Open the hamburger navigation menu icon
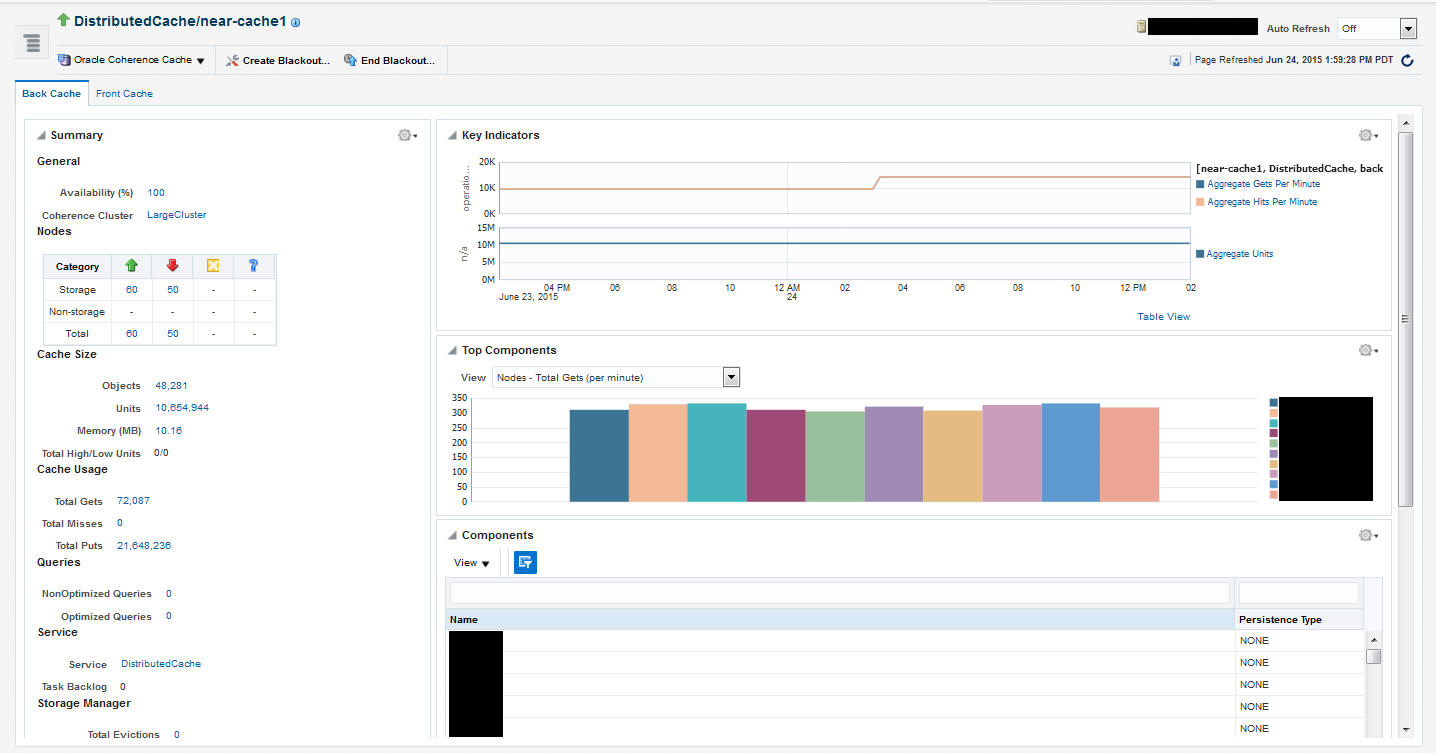This screenshot has height=753, width=1436. 32,43
